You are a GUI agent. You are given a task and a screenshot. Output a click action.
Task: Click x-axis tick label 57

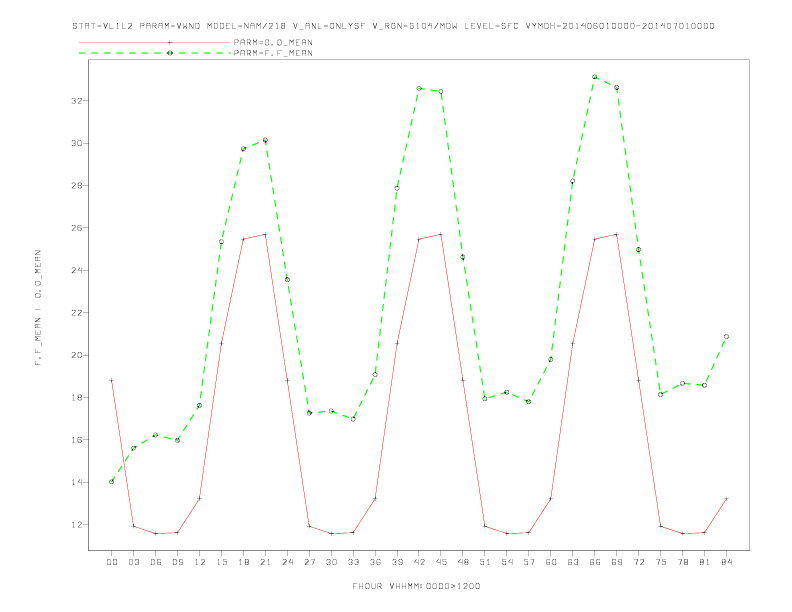point(529,562)
